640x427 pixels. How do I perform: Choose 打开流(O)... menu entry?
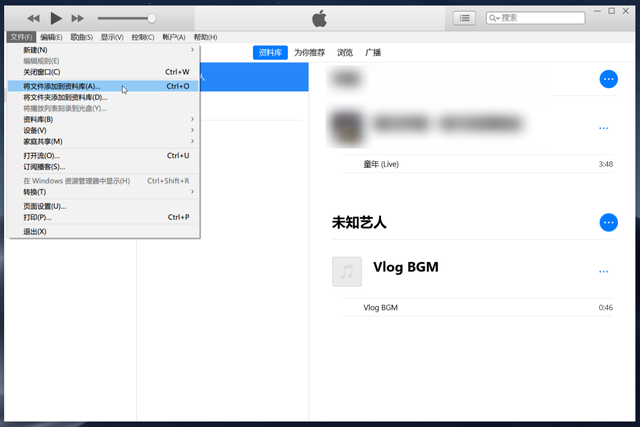click(x=103, y=156)
